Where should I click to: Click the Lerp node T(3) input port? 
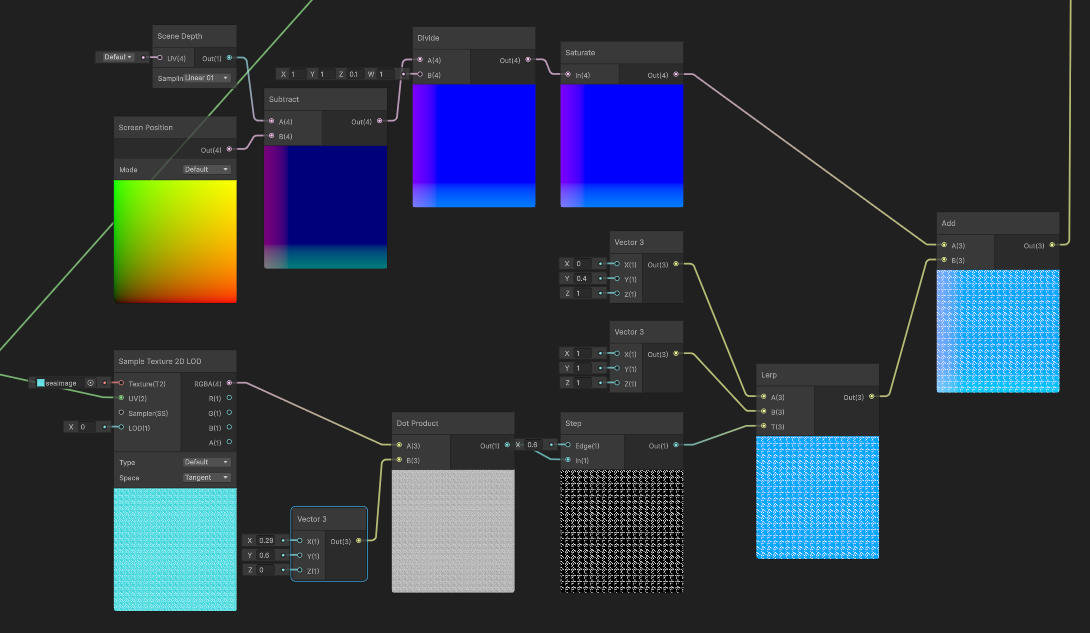763,426
